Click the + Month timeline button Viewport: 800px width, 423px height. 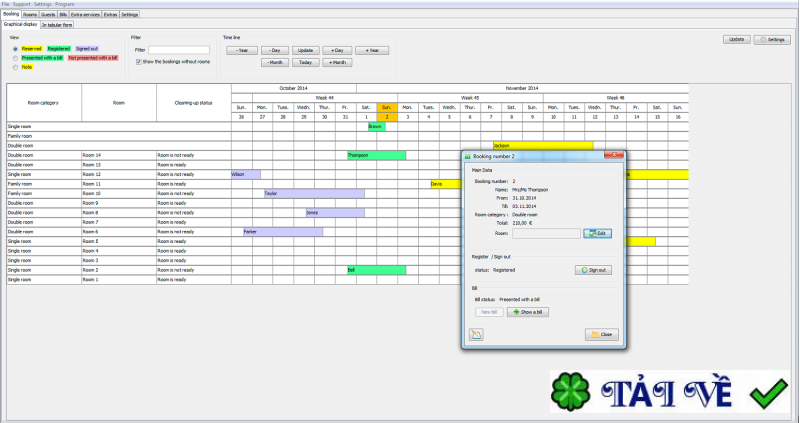[x=337, y=62]
